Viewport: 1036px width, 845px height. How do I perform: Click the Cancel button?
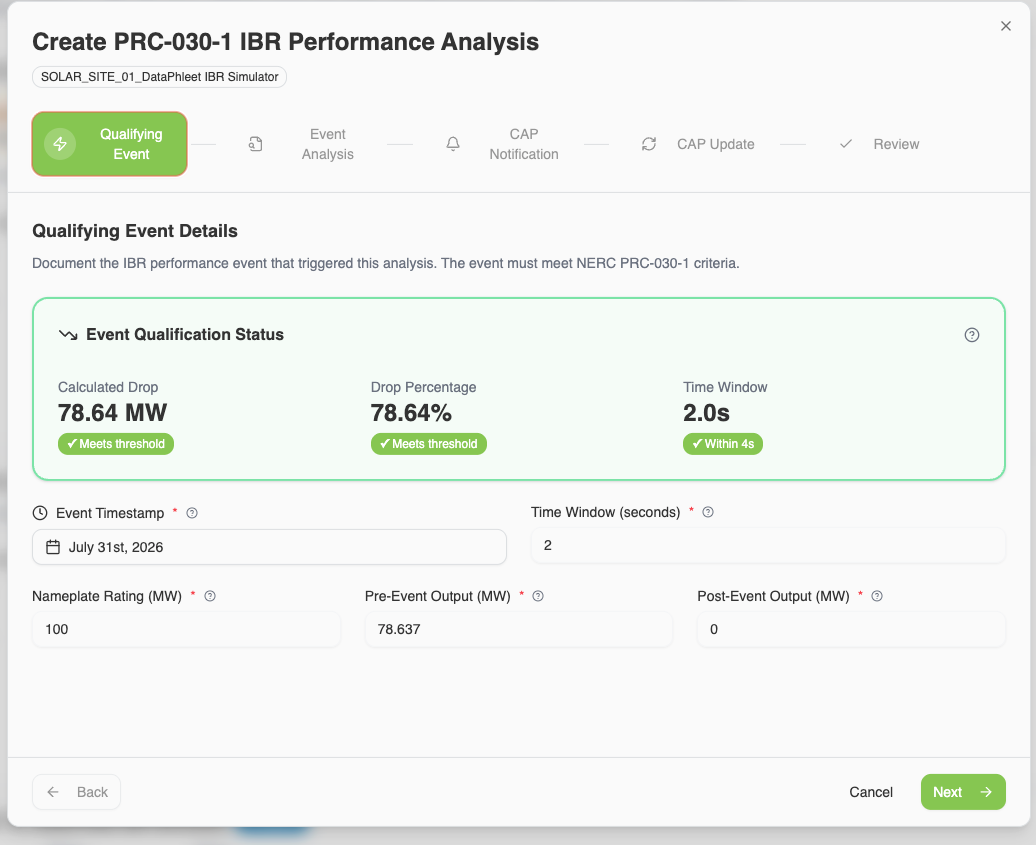point(871,791)
